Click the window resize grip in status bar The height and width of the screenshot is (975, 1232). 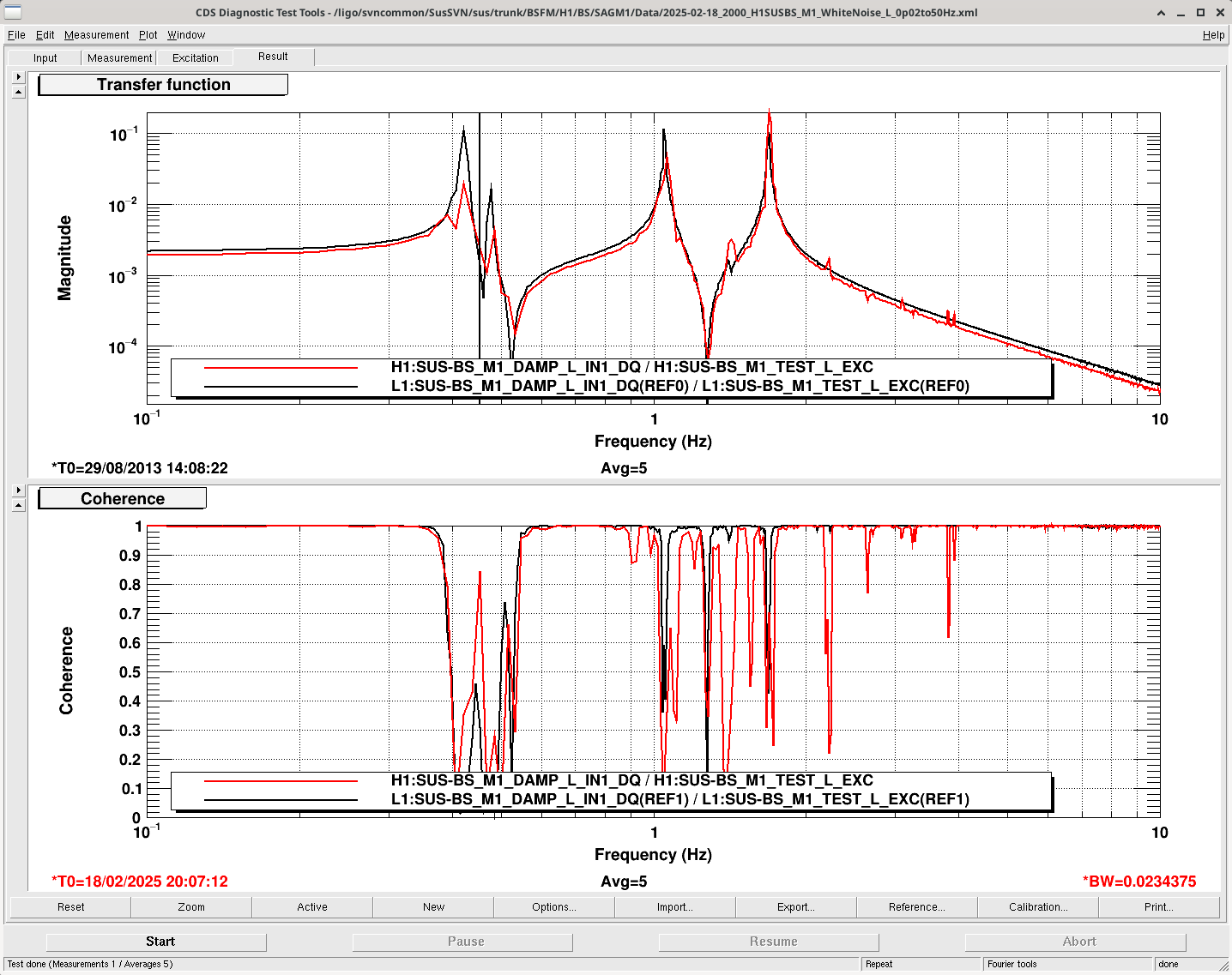click(1223, 966)
